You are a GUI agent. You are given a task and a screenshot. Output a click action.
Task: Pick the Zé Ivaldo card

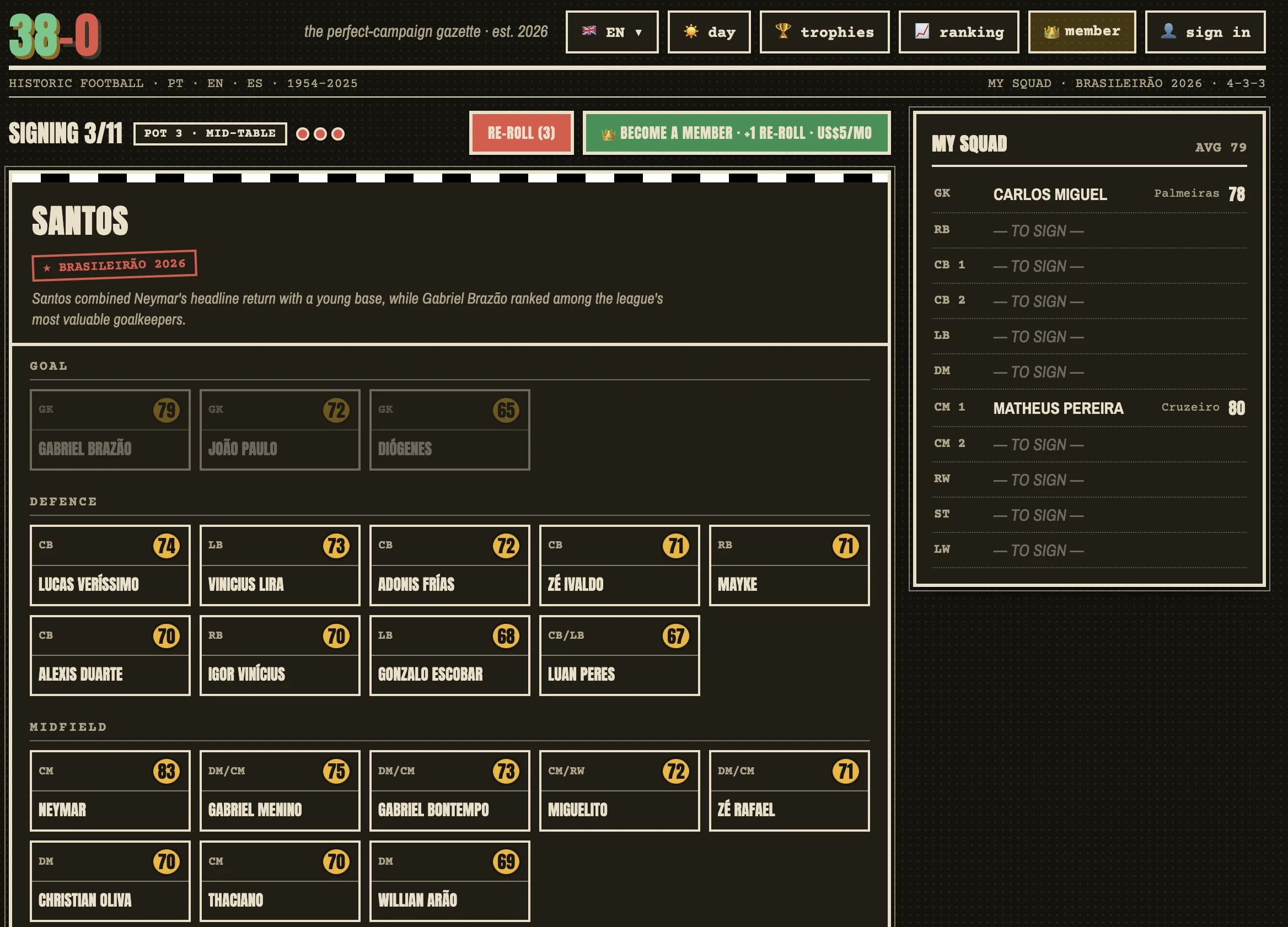[x=620, y=565]
